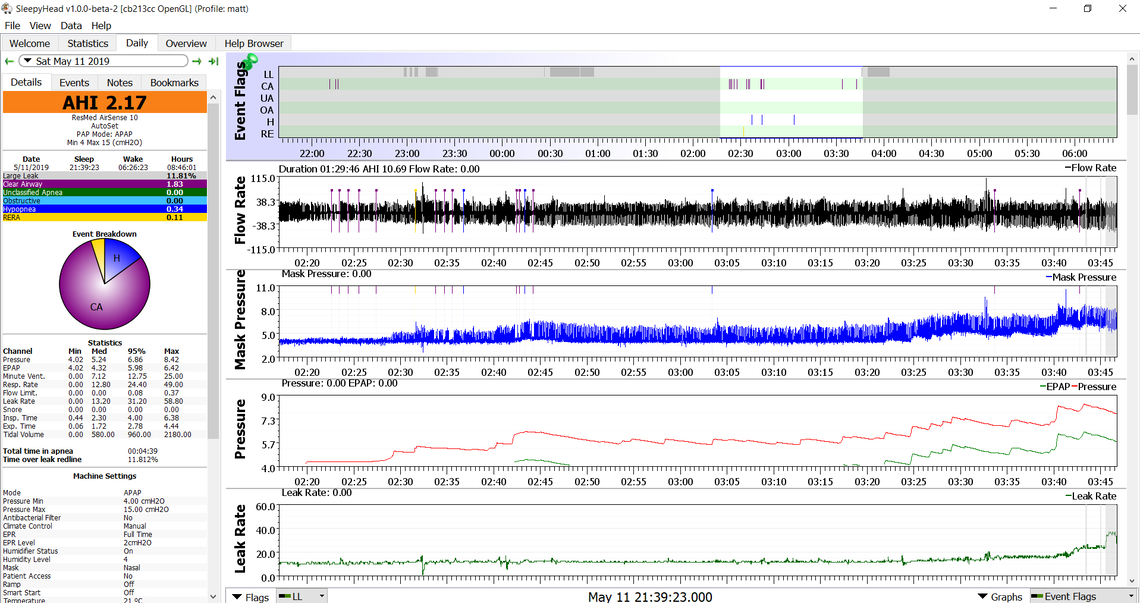Open the Data menu
This screenshot has height=603, width=1140.
click(x=71, y=25)
